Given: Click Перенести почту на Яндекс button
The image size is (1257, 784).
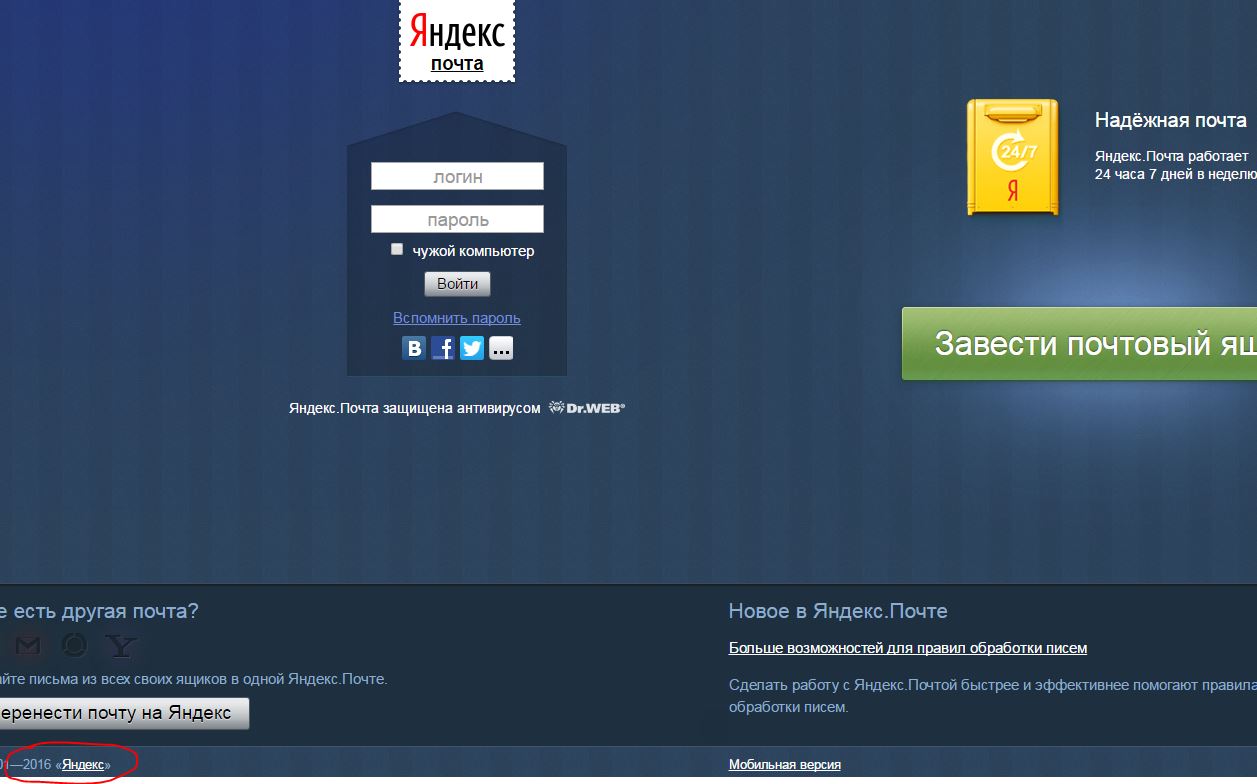Looking at the screenshot, I should [x=122, y=713].
